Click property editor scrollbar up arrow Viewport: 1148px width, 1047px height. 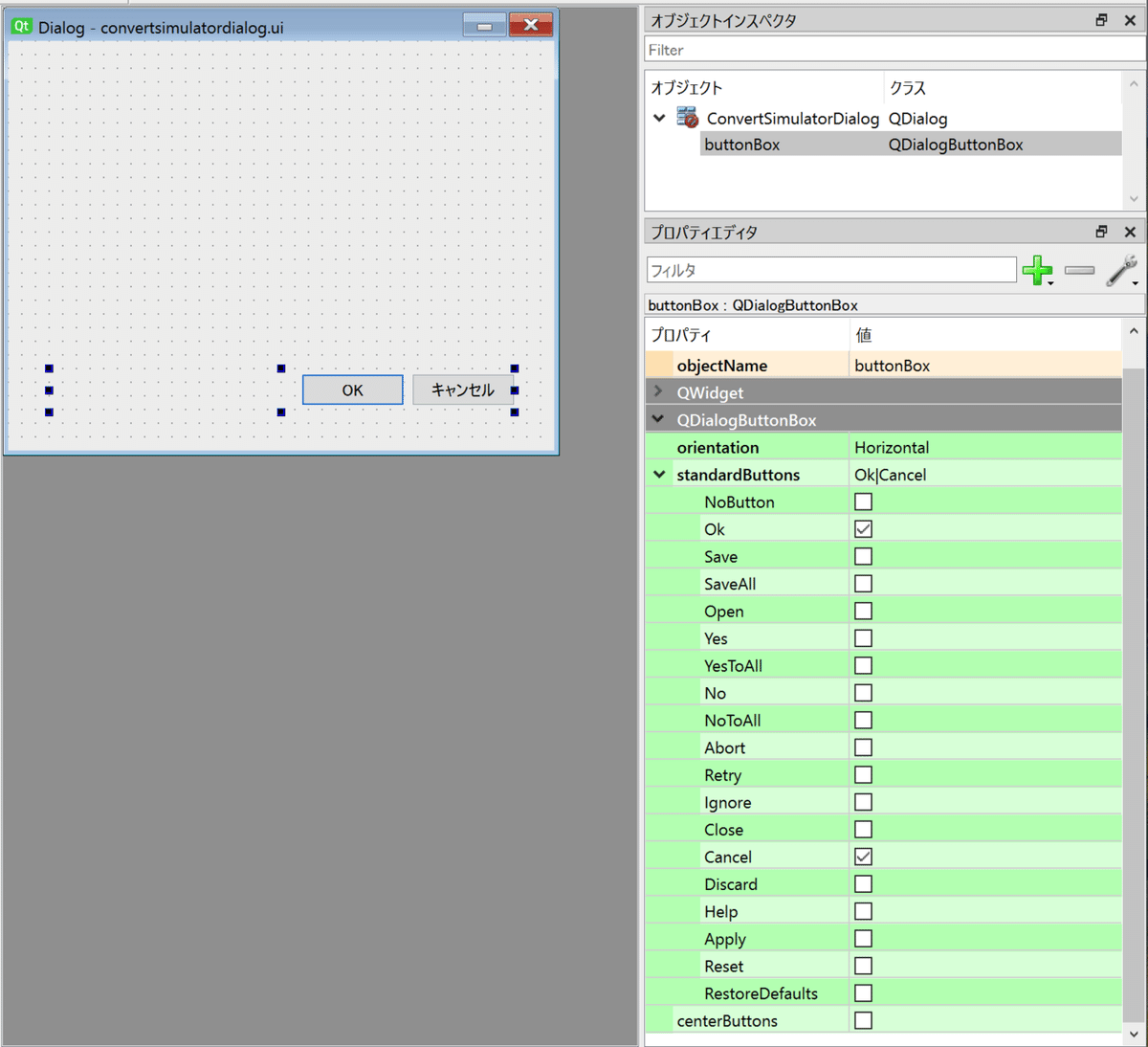click(x=1134, y=332)
